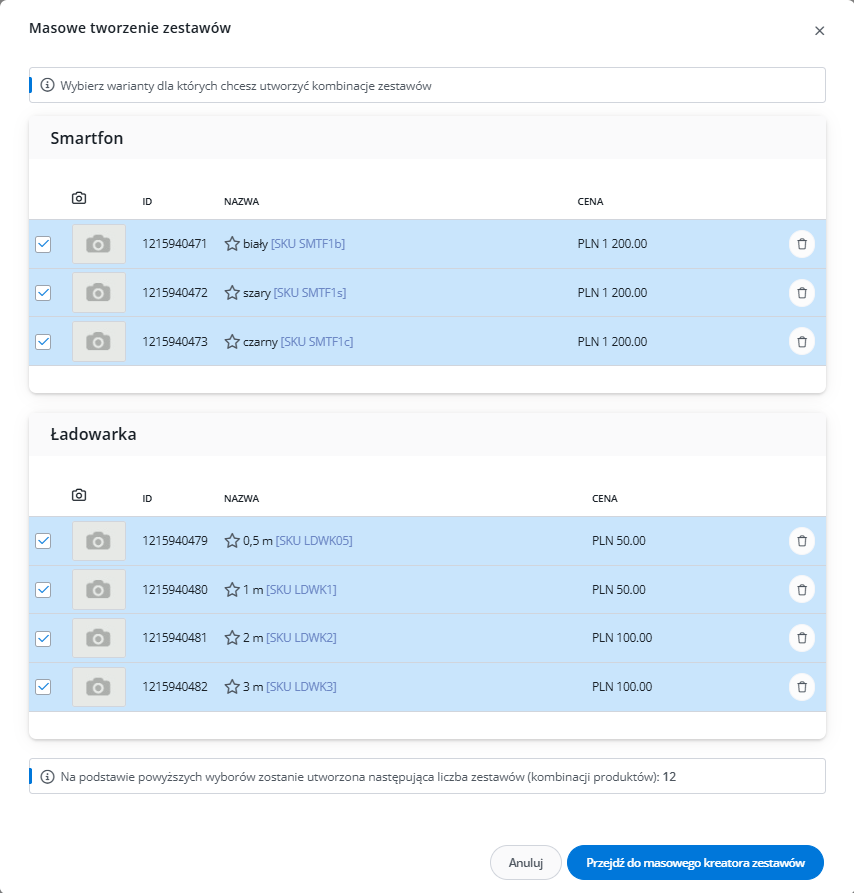
Task: Open the SKU SMTF1b link
Action: (x=308, y=244)
